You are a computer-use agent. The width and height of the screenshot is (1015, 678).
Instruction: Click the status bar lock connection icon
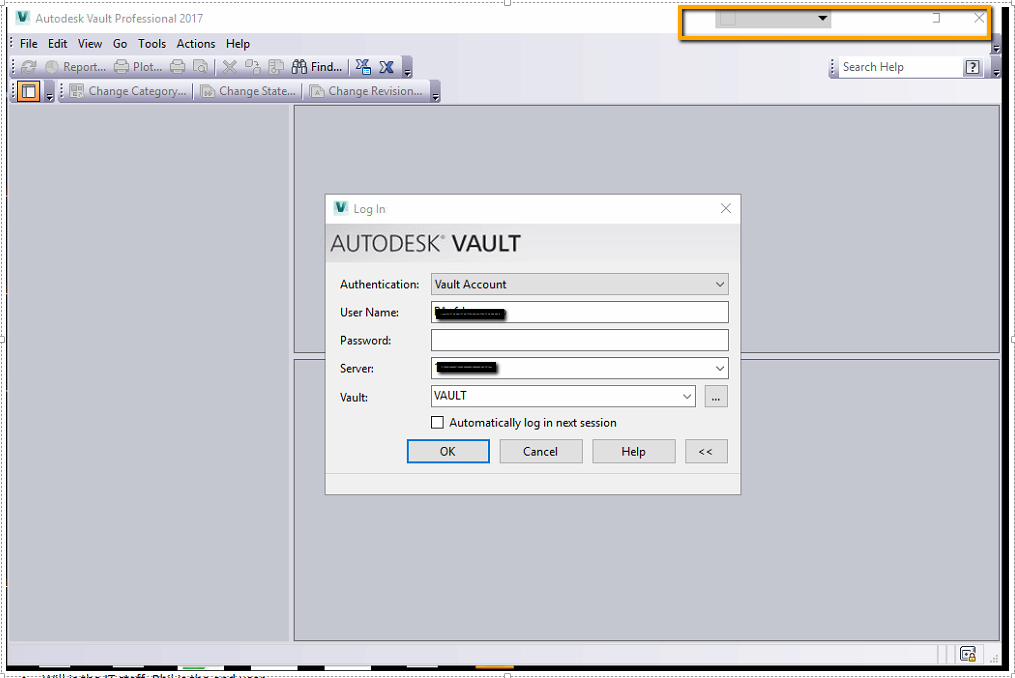(968, 654)
